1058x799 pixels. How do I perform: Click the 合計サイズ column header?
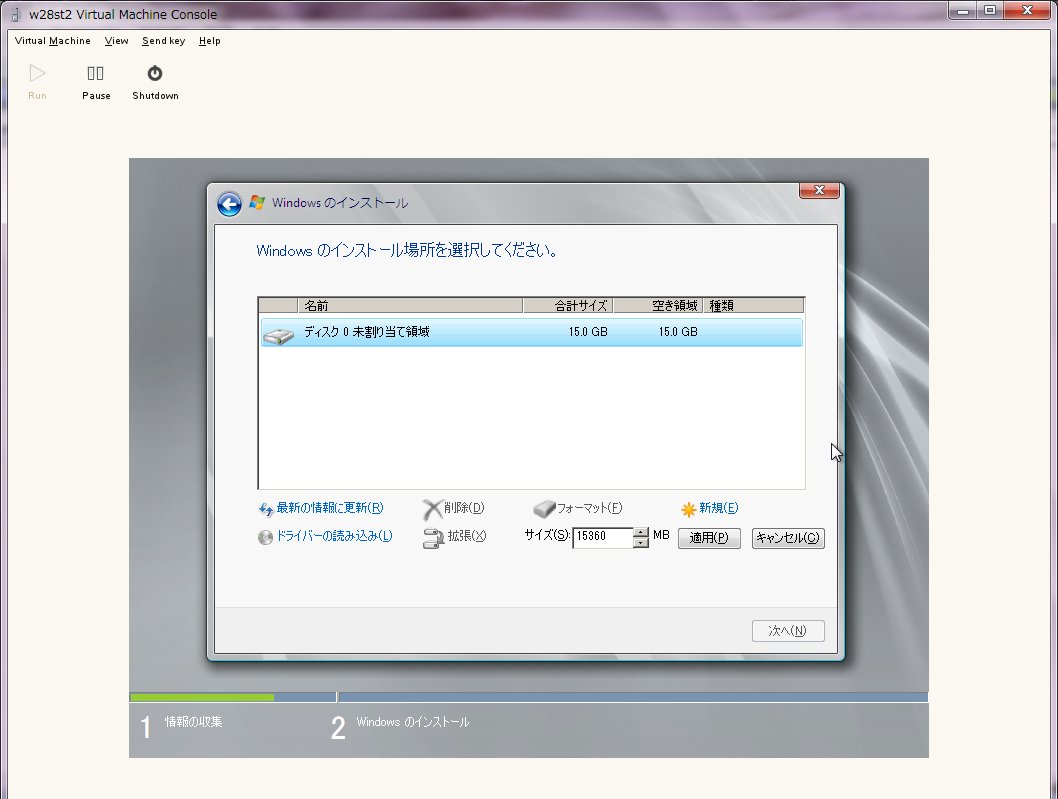click(x=568, y=306)
